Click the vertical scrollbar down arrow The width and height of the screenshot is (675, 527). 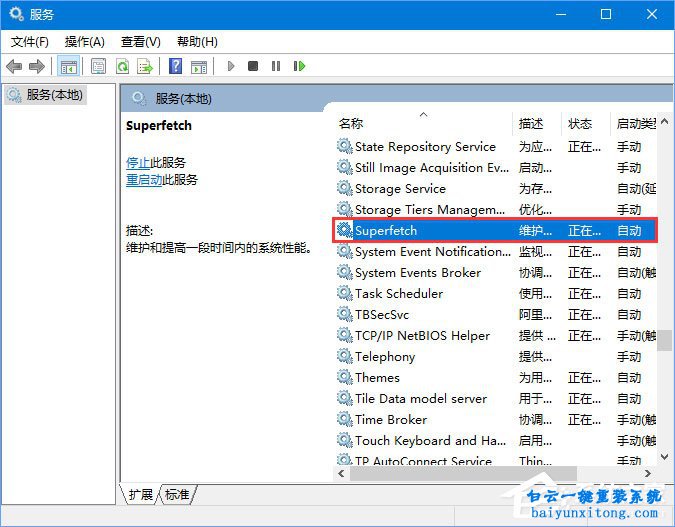665,457
